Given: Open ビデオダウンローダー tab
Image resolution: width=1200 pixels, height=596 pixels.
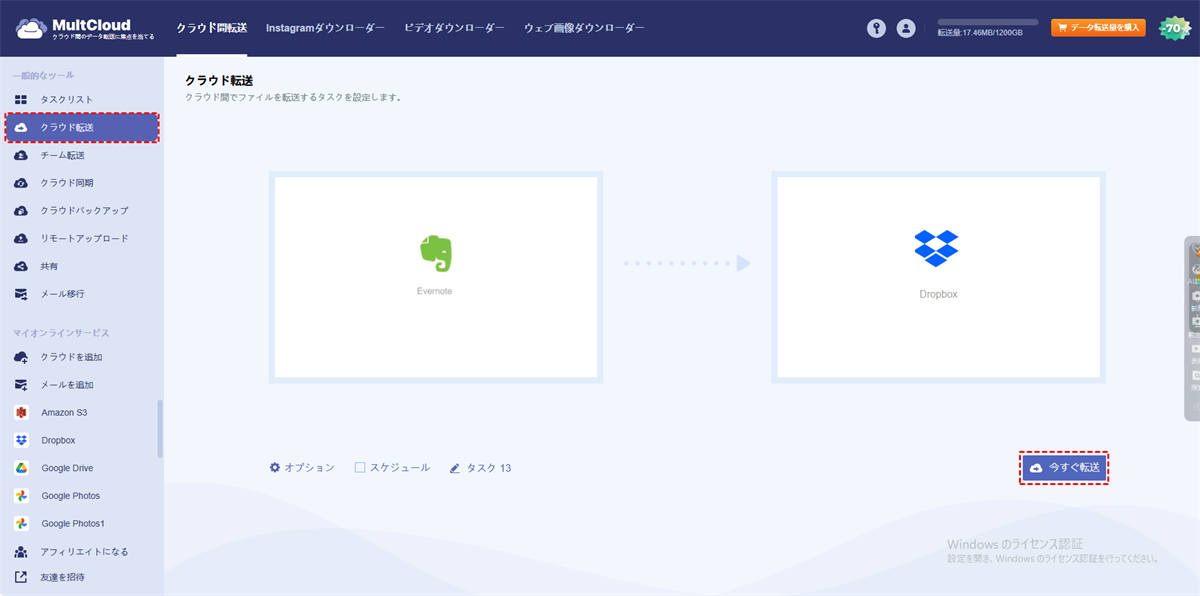Looking at the screenshot, I should (x=454, y=28).
